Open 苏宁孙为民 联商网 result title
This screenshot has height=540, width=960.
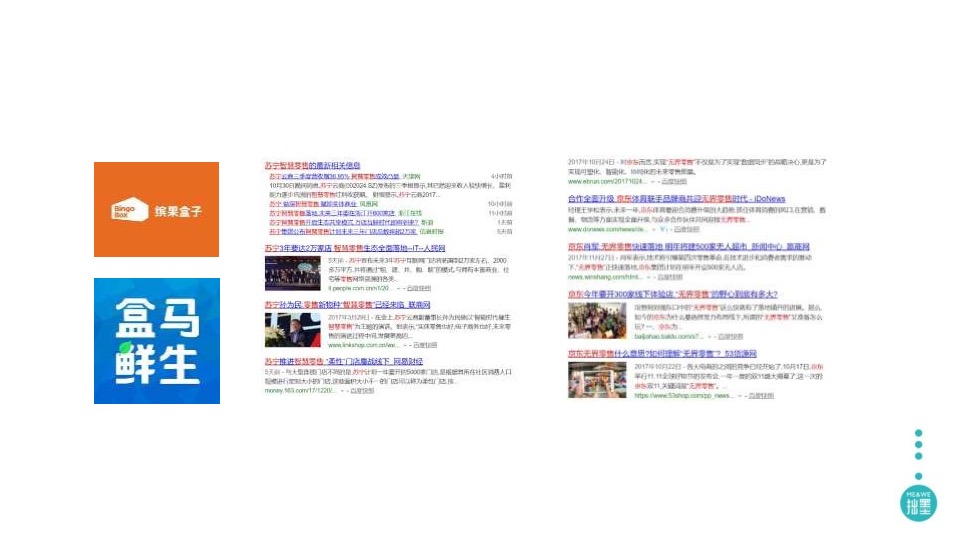pyautogui.click(x=347, y=304)
